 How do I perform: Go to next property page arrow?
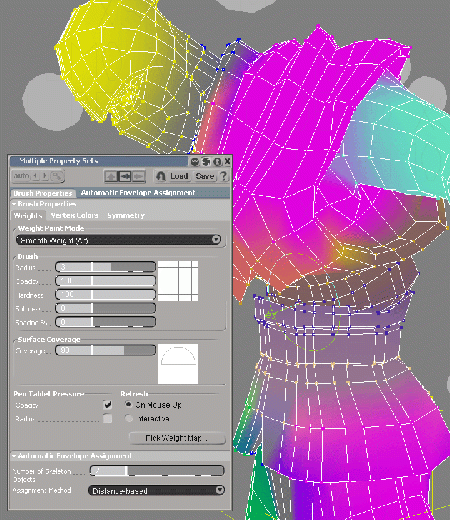pos(44,176)
